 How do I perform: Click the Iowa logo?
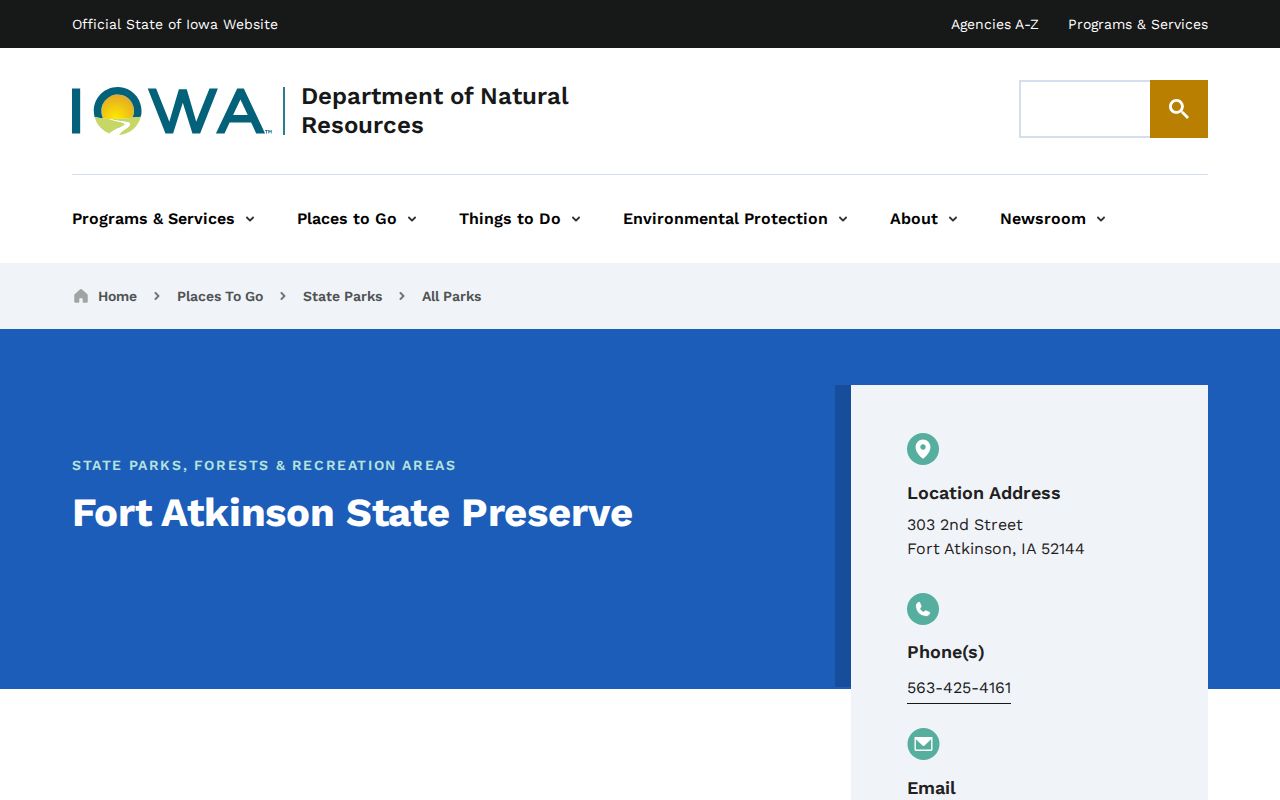point(171,111)
